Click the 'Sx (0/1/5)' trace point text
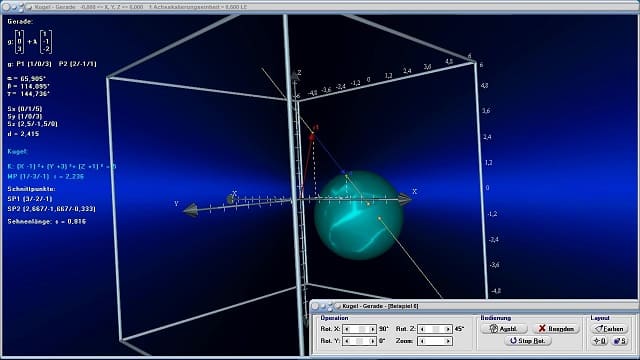The width and height of the screenshot is (640, 360). (25, 109)
